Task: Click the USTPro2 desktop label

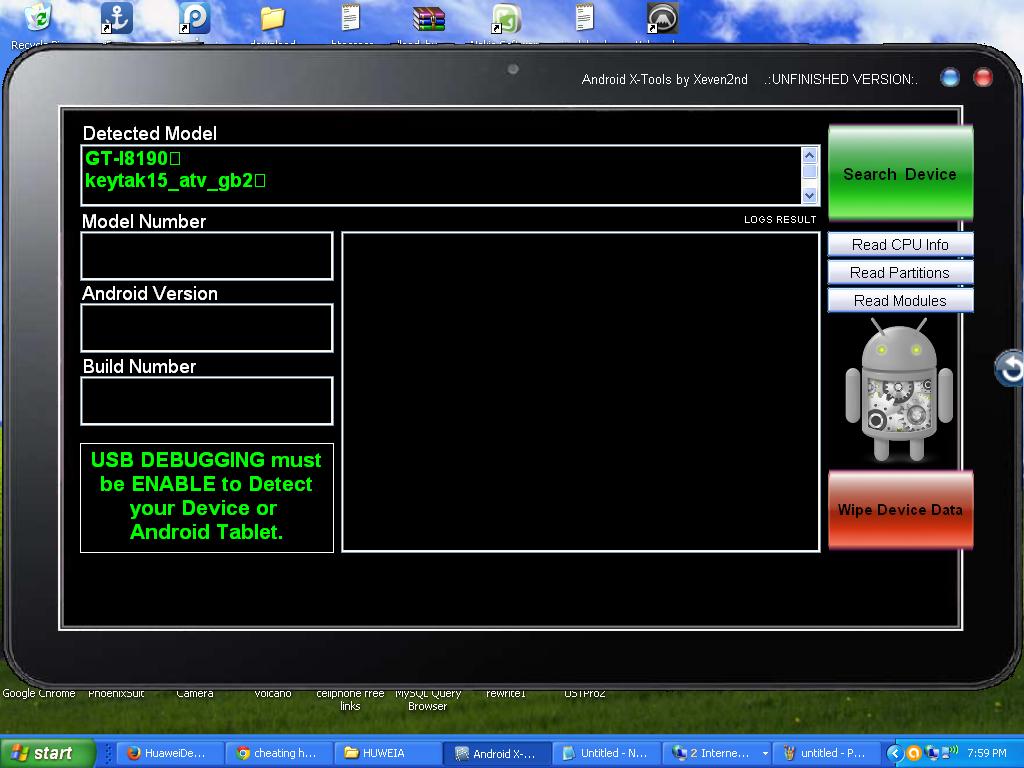Action: [x=584, y=694]
